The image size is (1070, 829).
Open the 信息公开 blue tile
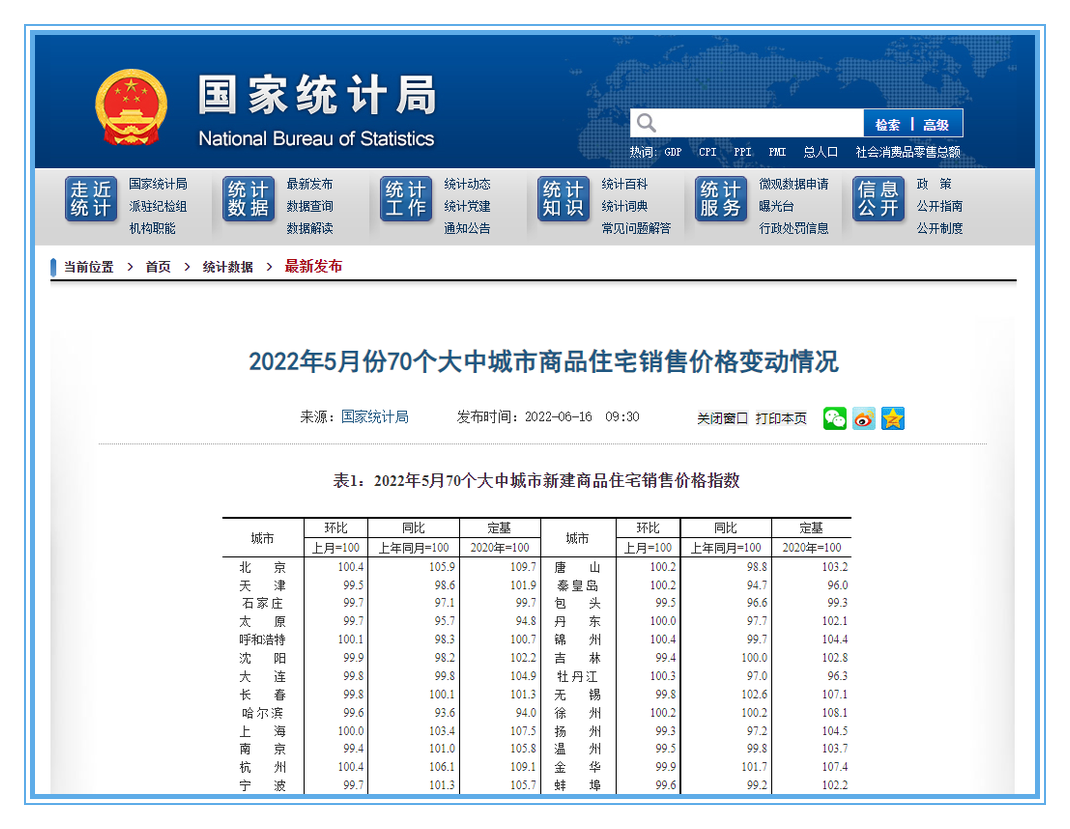click(878, 199)
